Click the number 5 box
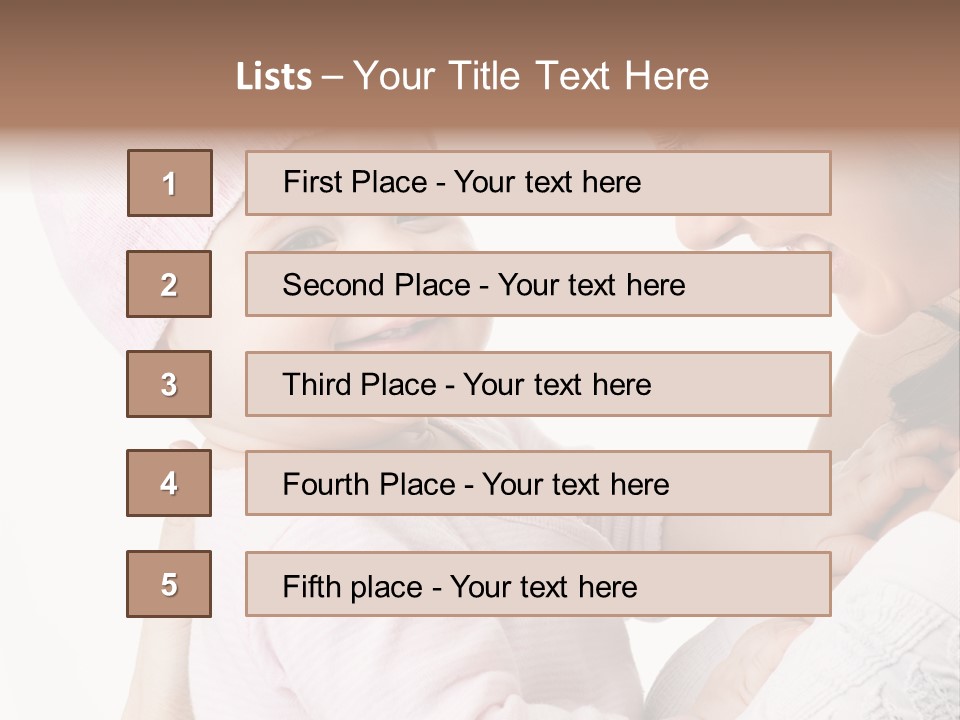 click(169, 584)
